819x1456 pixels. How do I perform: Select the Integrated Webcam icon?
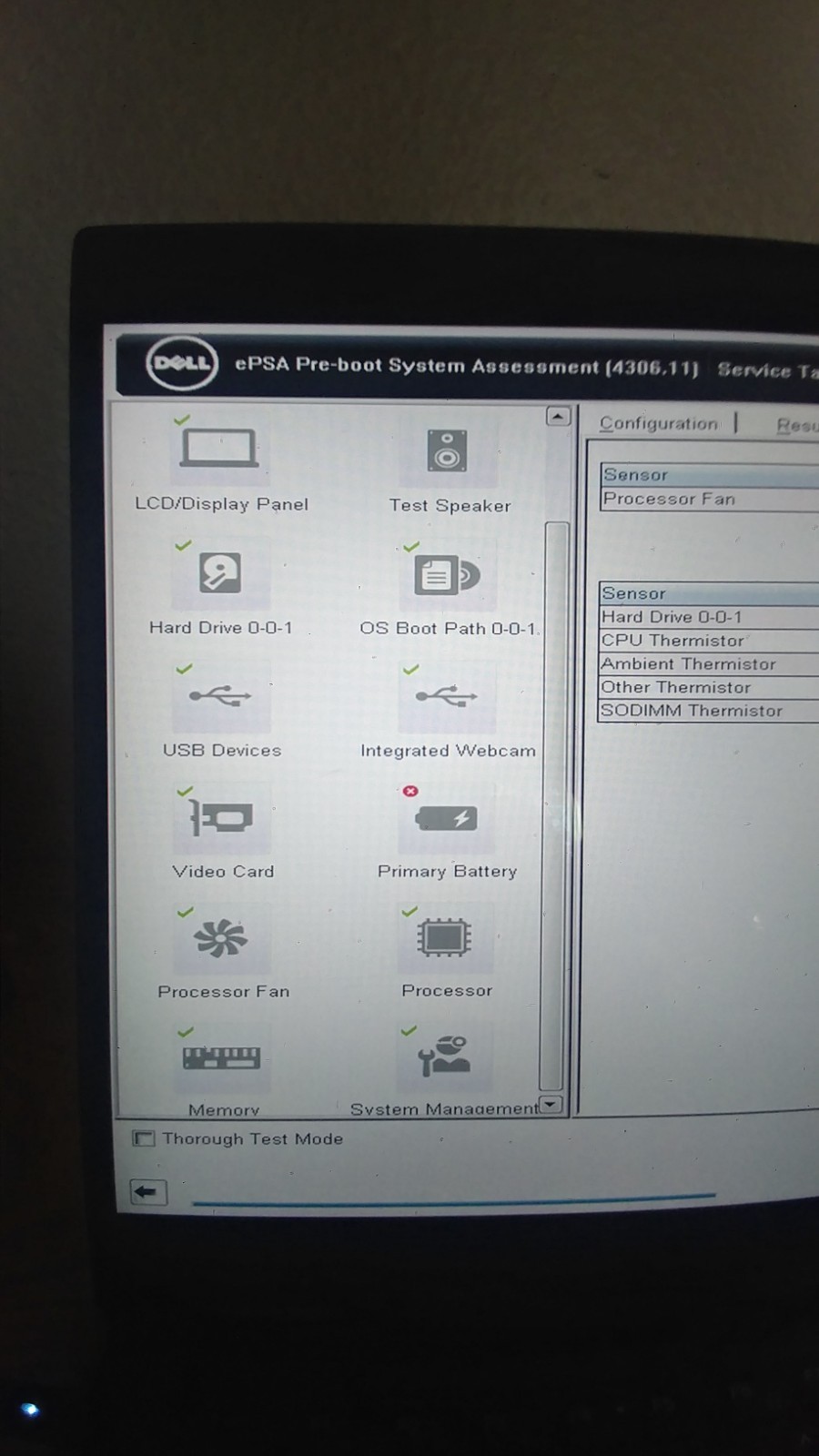[x=446, y=698]
